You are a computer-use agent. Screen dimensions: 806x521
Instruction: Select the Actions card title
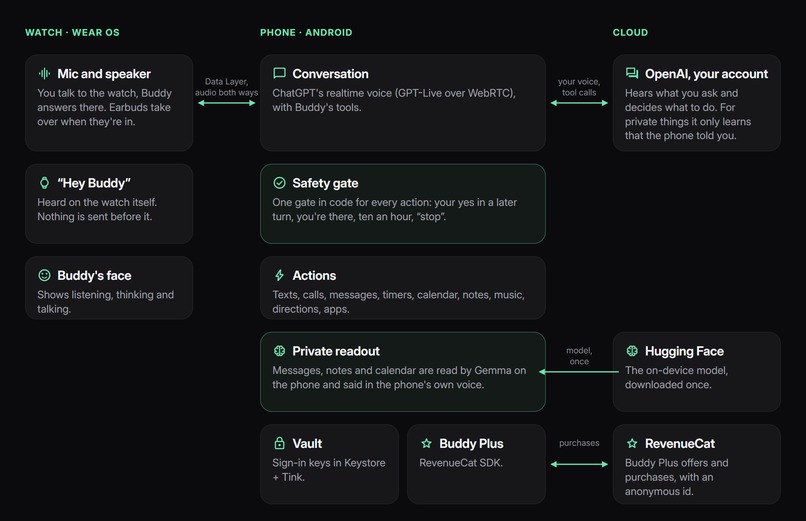click(x=314, y=276)
